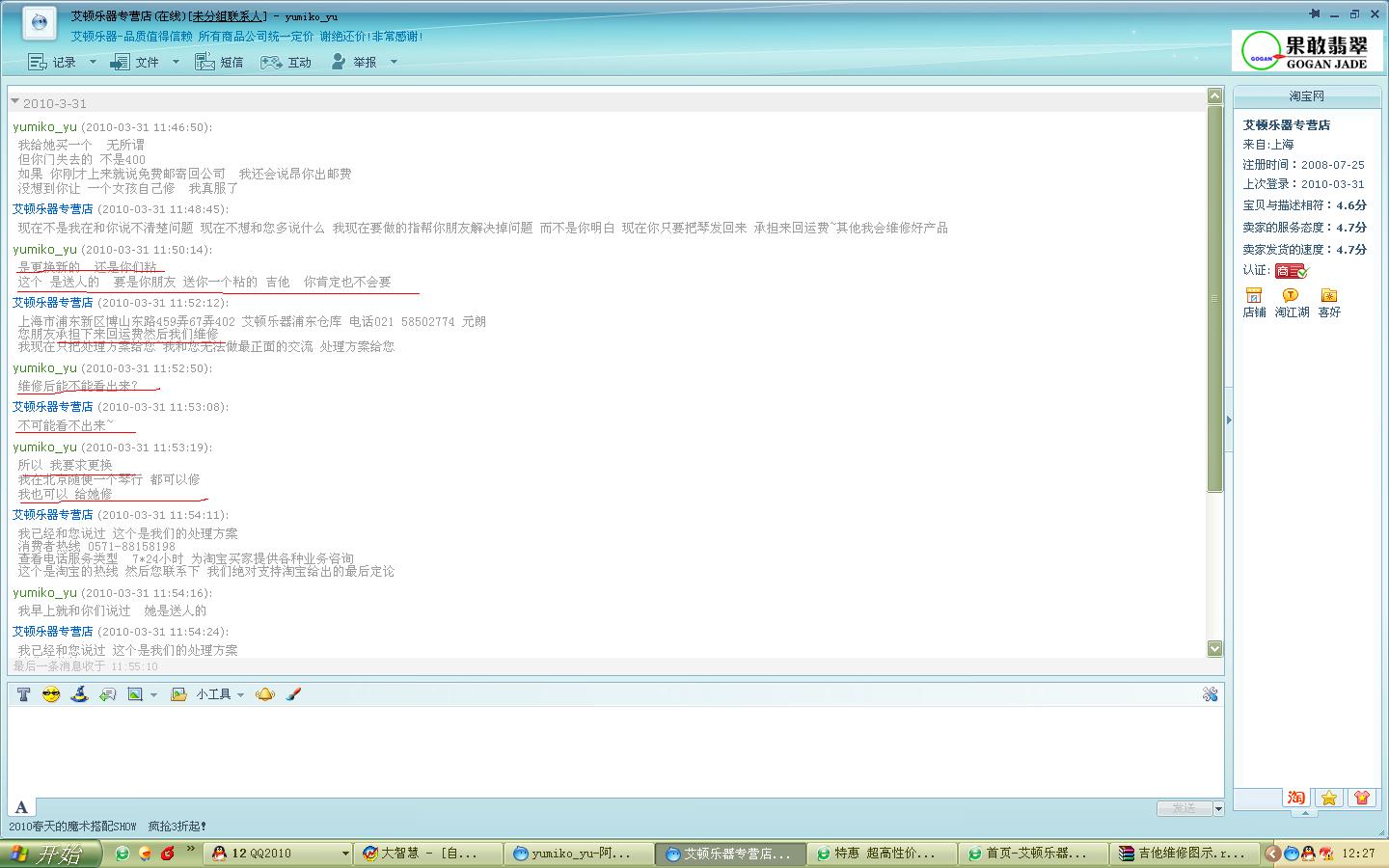The image size is (1389, 868).
Task: Launch the red swirl quick-launch icon
Action: tap(169, 854)
